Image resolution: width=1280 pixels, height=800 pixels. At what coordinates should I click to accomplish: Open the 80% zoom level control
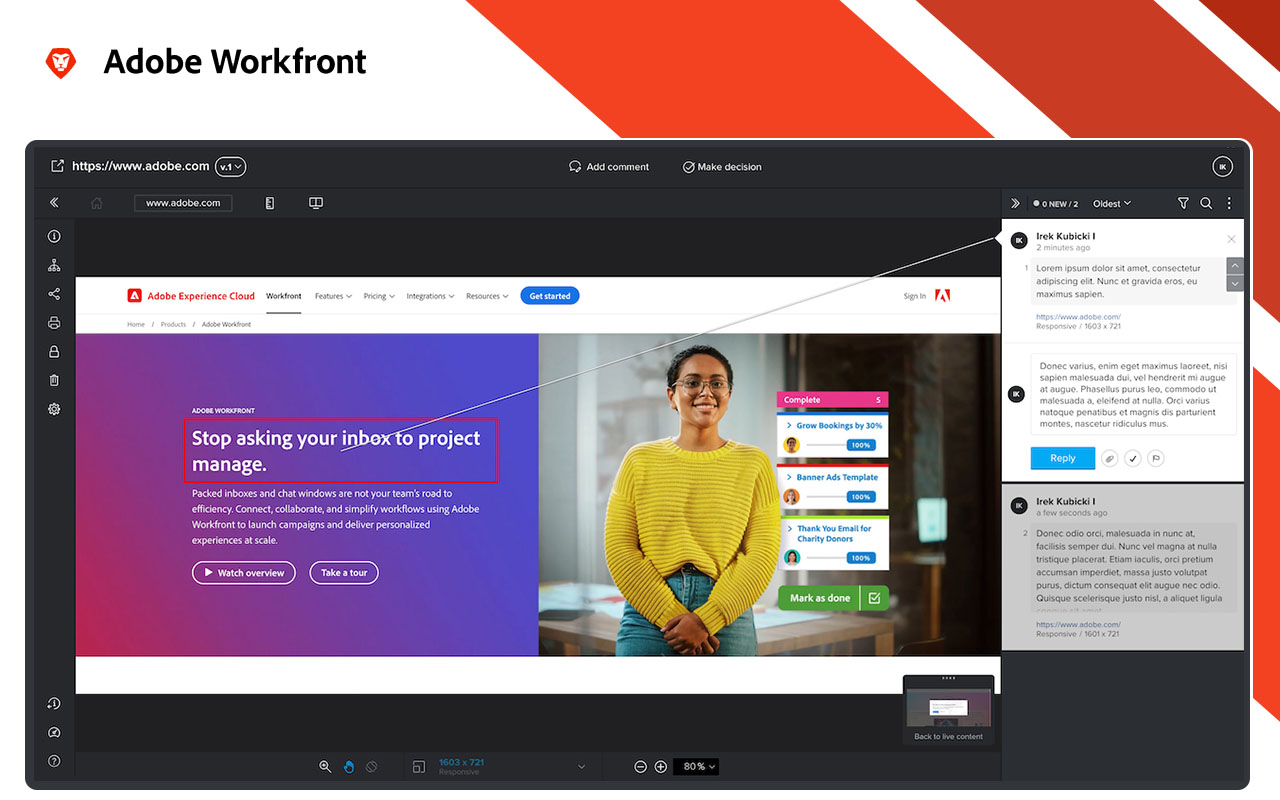point(695,766)
